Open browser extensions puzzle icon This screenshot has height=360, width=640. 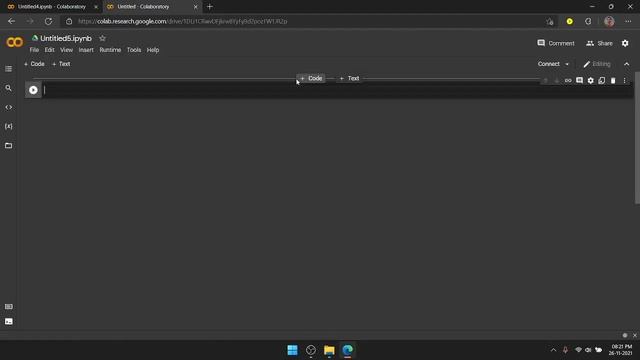[588, 21]
